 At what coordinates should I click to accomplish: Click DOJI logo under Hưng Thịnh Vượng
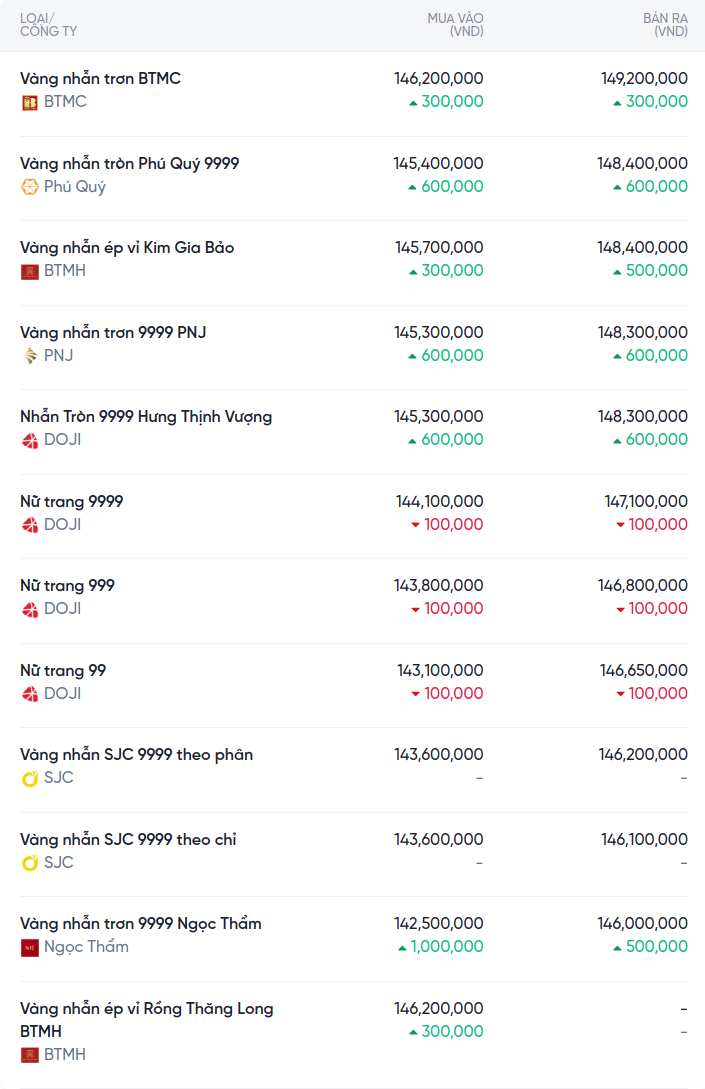30,440
